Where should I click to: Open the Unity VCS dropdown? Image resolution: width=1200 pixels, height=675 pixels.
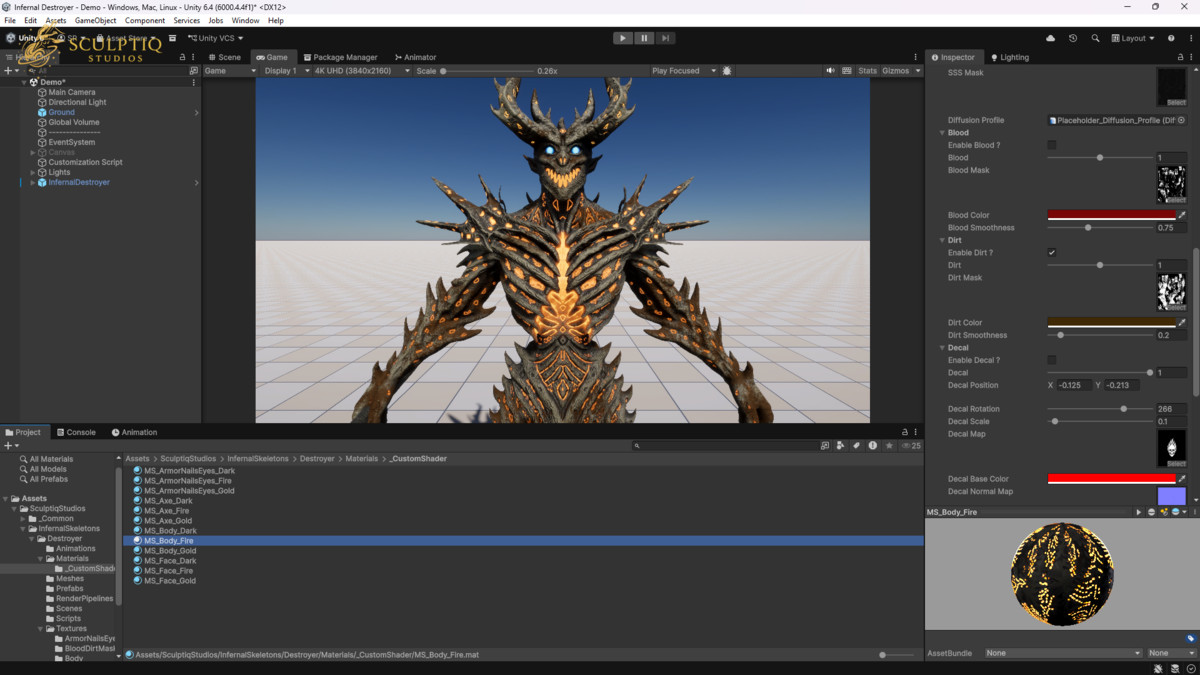coord(215,38)
